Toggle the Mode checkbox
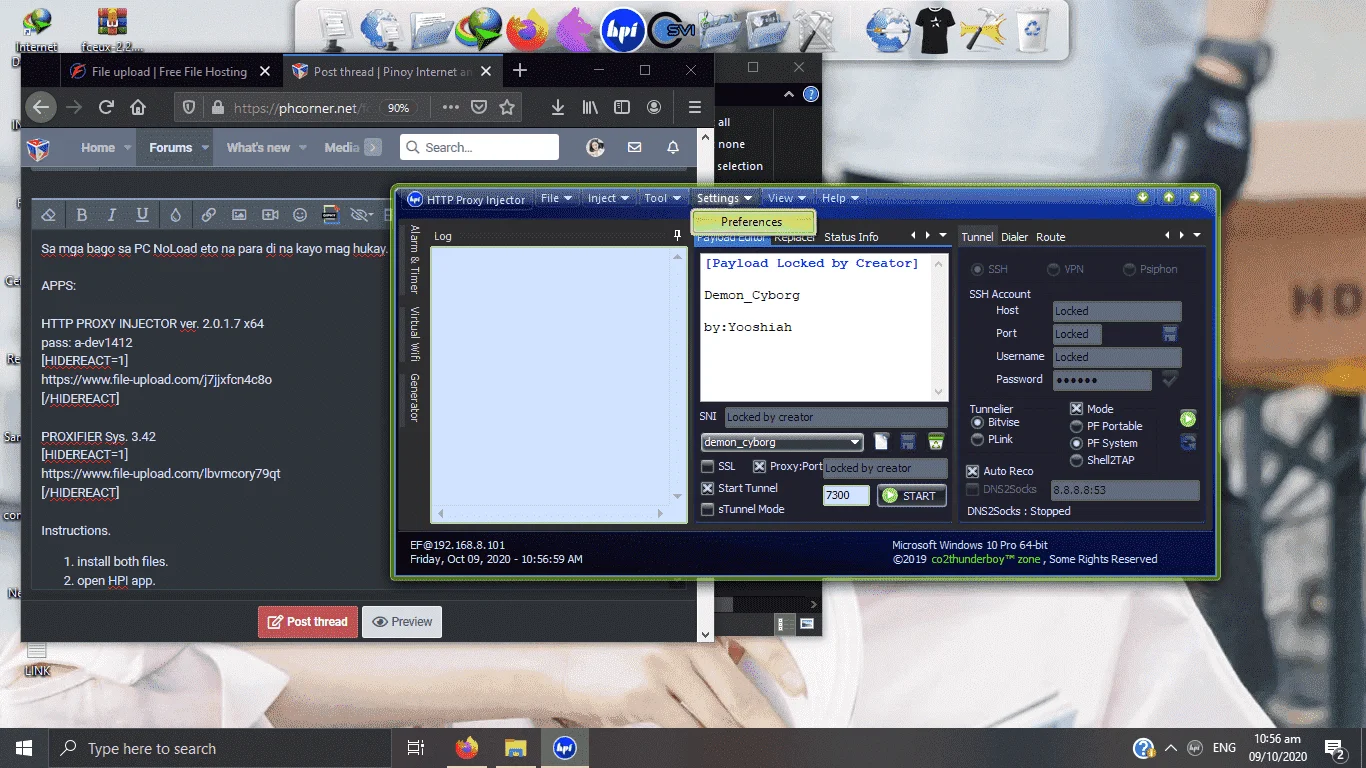This screenshot has width=1366, height=768. coord(1077,408)
